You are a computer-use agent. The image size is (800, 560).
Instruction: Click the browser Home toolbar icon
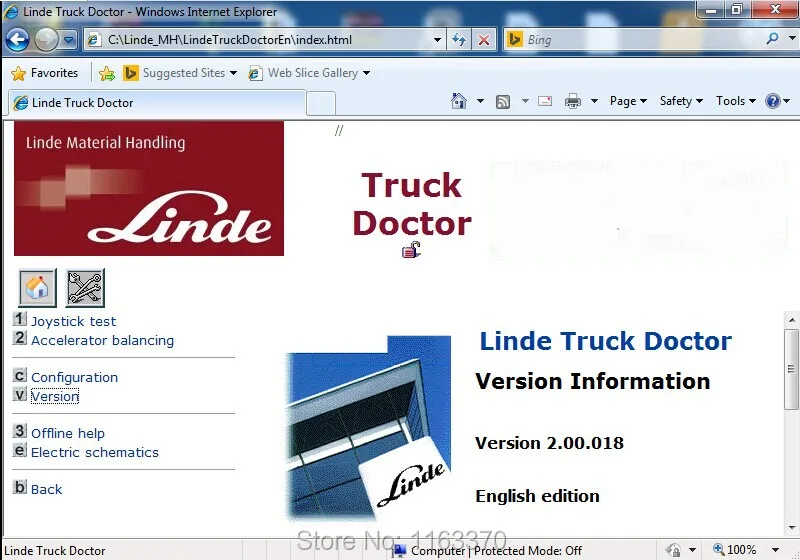coord(459,101)
